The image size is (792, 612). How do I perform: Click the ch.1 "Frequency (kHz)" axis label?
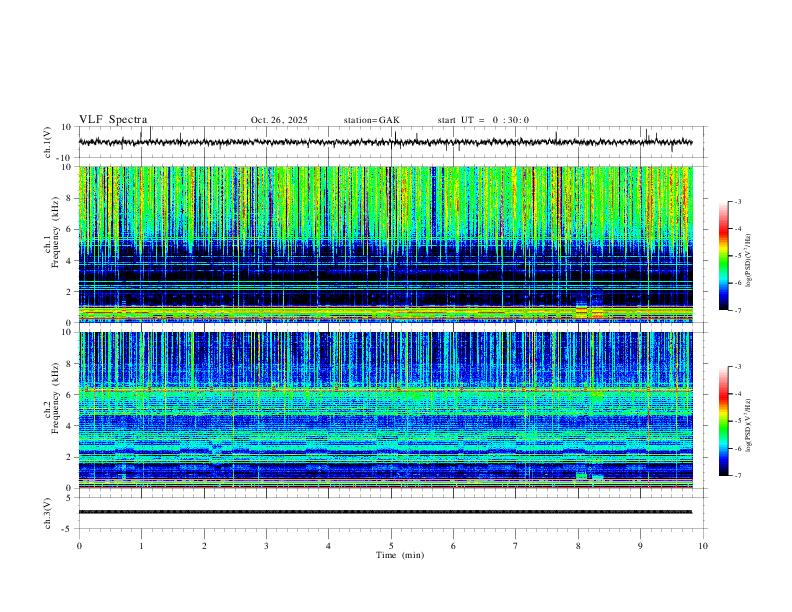click(x=55, y=232)
